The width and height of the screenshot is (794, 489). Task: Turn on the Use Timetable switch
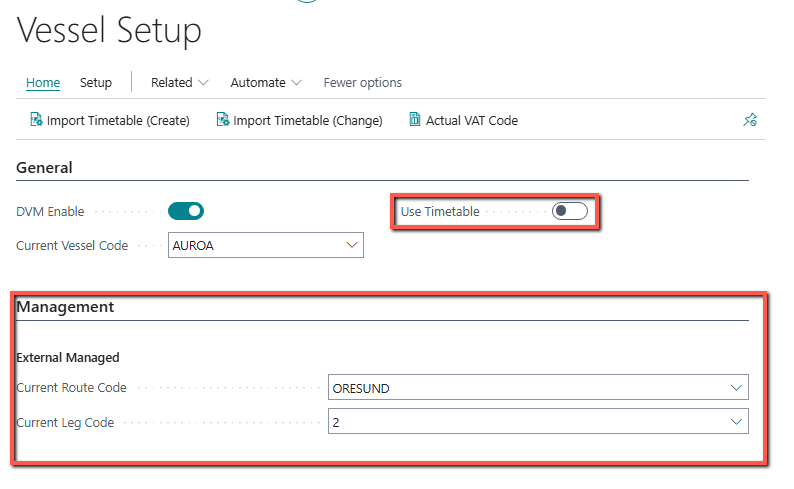tap(570, 211)
